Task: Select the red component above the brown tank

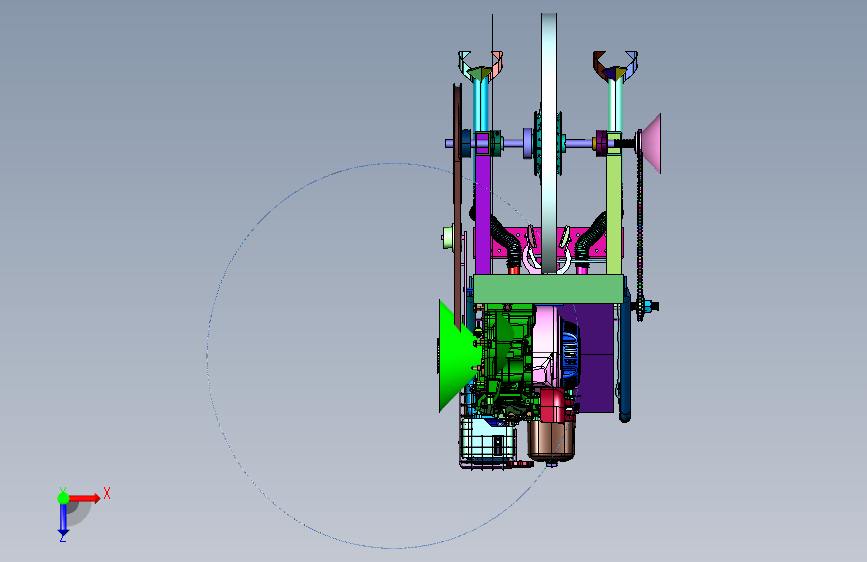Action: (x=553, y=405)
